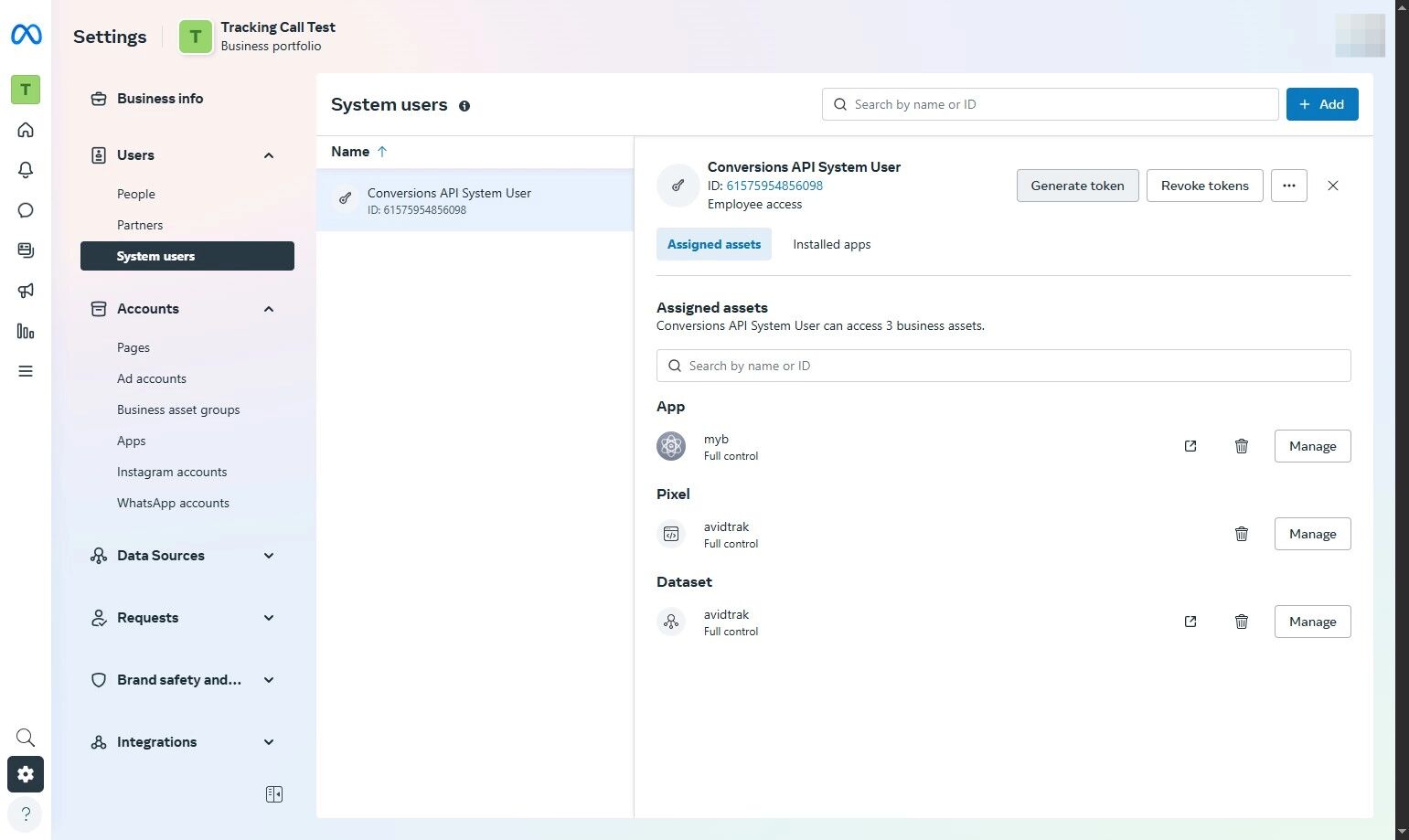Image resolution: width=1409 pixels, height=840 pixels.
Task: Open the Apps menu item
Action: coord(132,441)
